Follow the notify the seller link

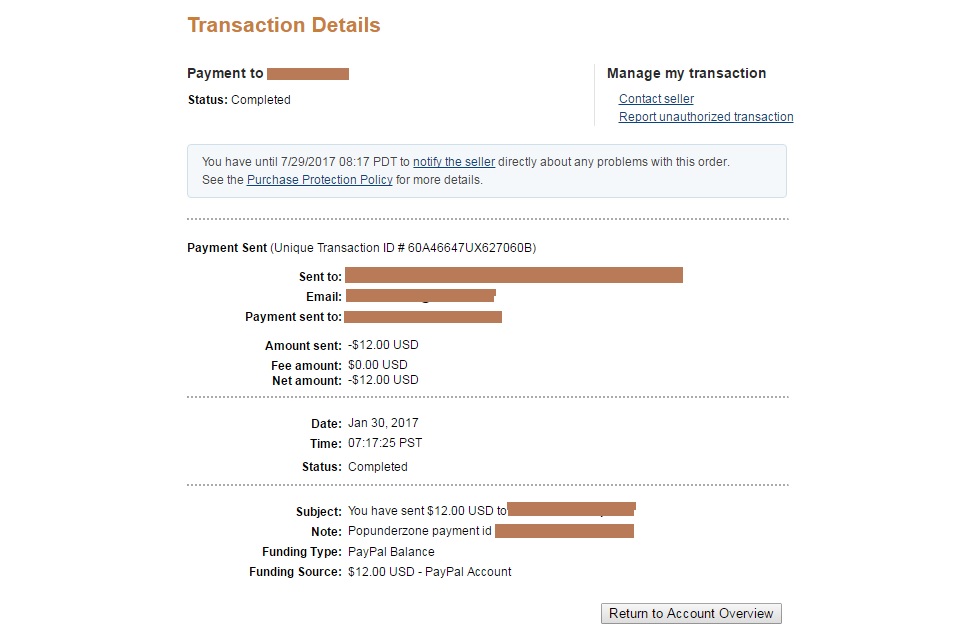[x=454, y=162]
